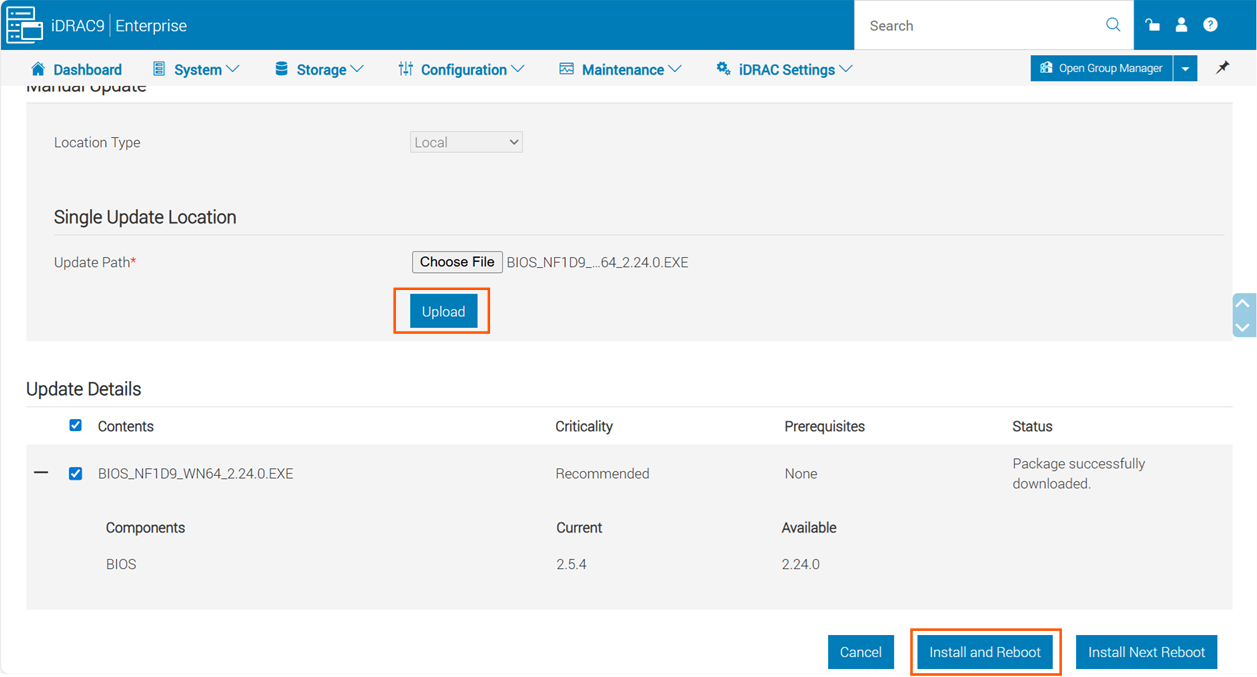Go to the Dashboard tab
This screenshot has height=677, width=1257.
[x=76, y=69]
